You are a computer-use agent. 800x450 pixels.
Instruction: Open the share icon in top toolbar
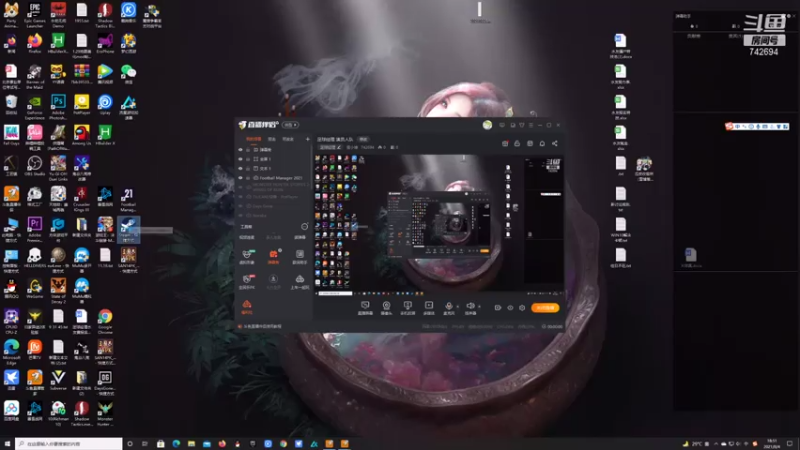click(x=555, y=143)
